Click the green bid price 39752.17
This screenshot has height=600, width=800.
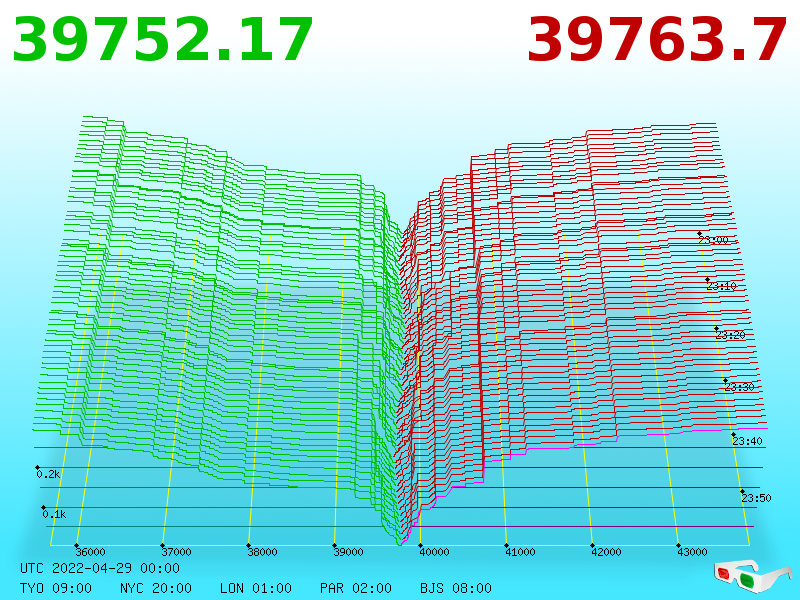162,40
